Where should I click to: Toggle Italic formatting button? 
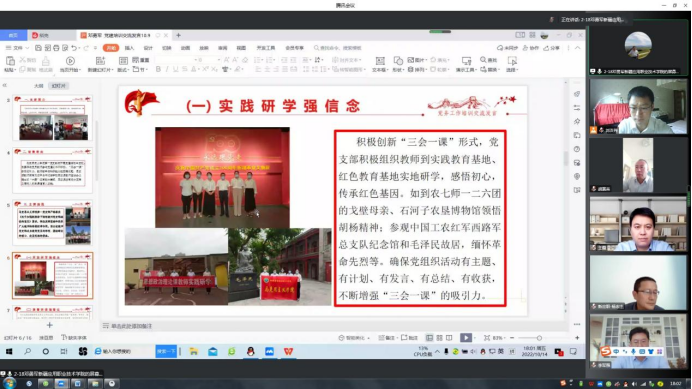pyautogui.click(x=167, y=69)
